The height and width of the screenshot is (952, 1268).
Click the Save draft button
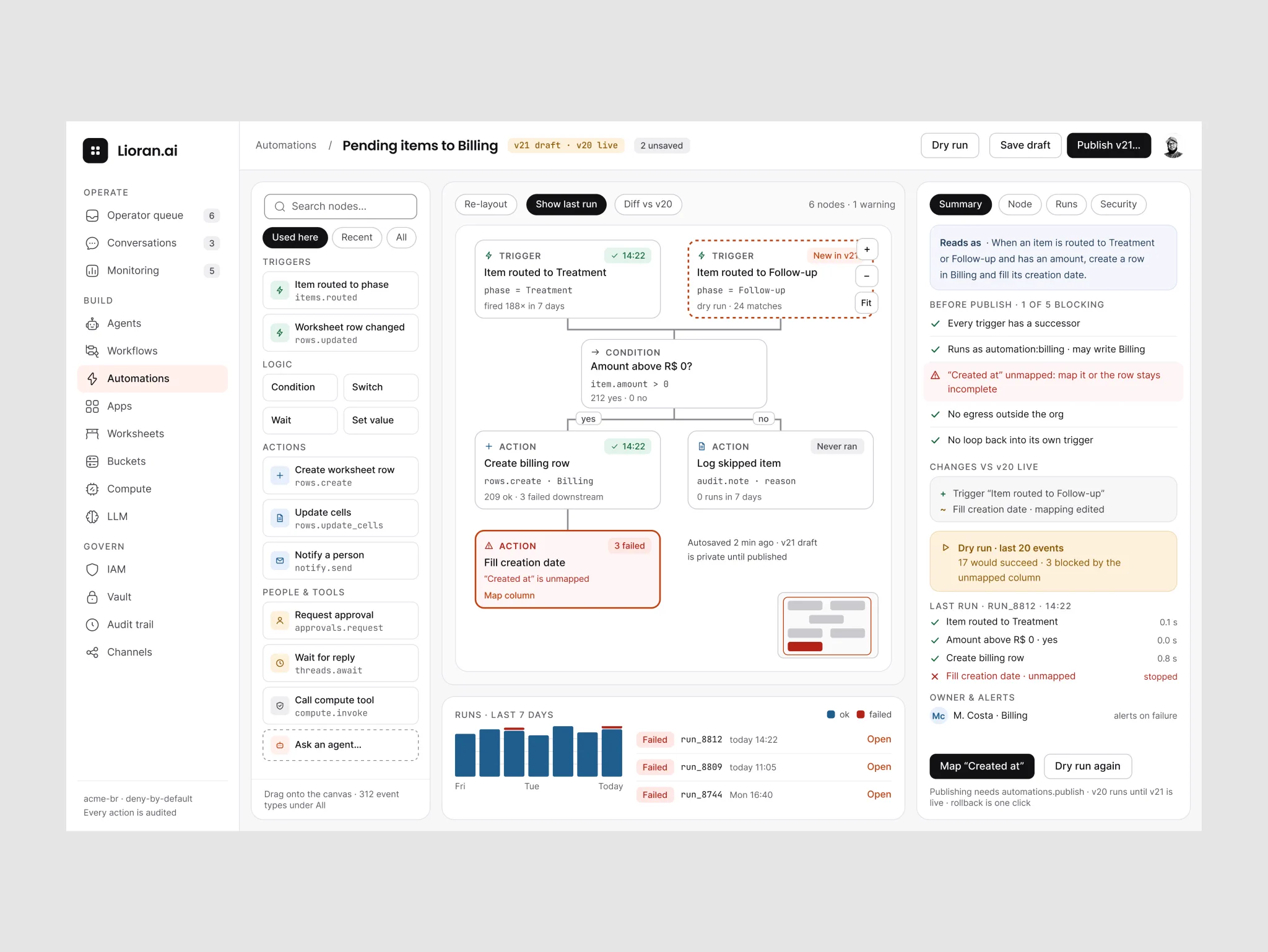(x=1025, y=145)
